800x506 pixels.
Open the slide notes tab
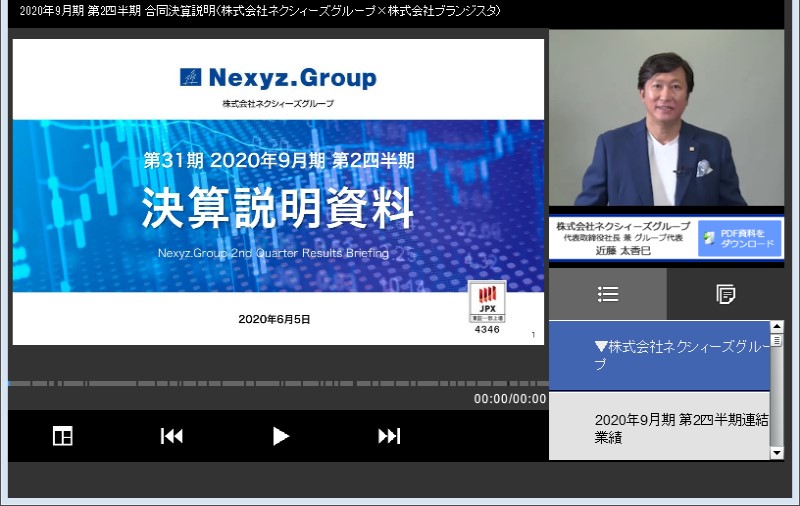click(x=726, y=294)
